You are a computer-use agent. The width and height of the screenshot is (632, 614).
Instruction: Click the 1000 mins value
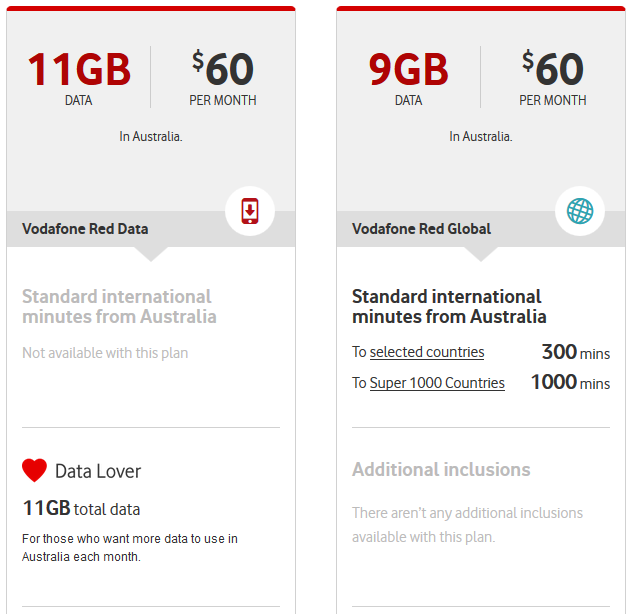click(x=570, y=382)
